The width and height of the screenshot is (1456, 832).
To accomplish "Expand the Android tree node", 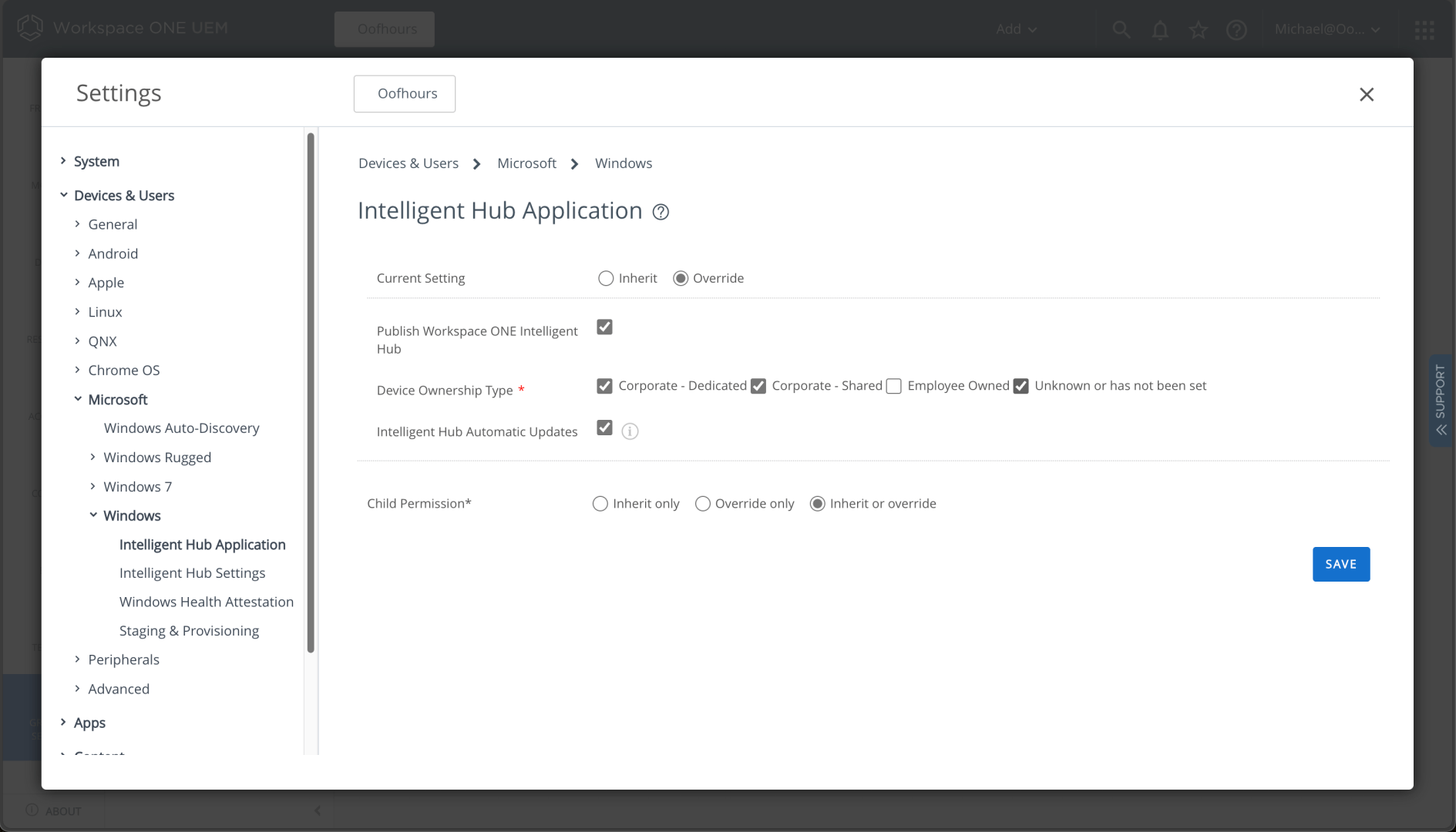I will pos(78,253).
